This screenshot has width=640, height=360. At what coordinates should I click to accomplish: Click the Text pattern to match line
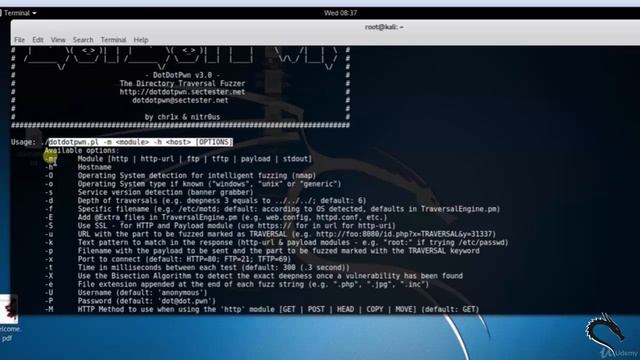point(277,242)
